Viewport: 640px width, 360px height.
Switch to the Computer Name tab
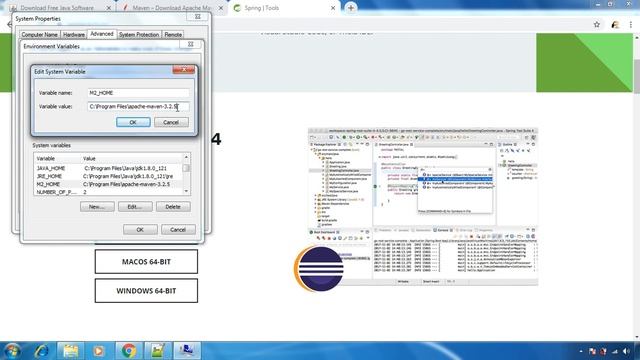(39, 35)
